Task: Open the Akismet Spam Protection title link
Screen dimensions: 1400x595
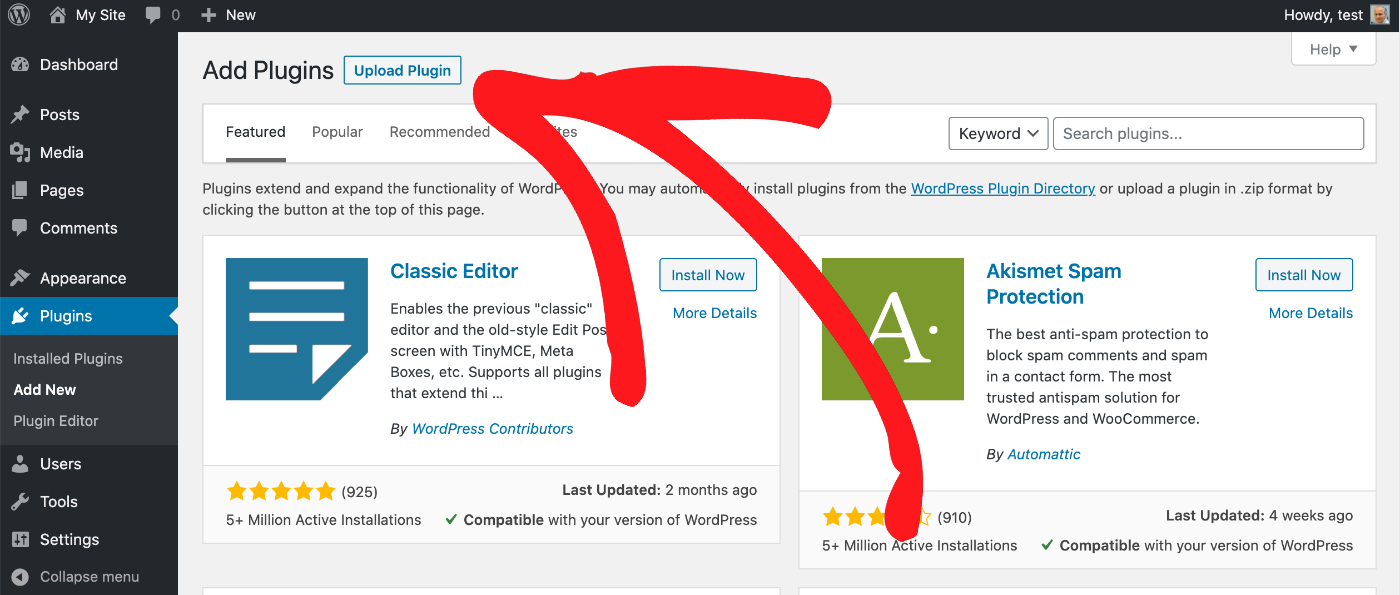Action: 1054,284
